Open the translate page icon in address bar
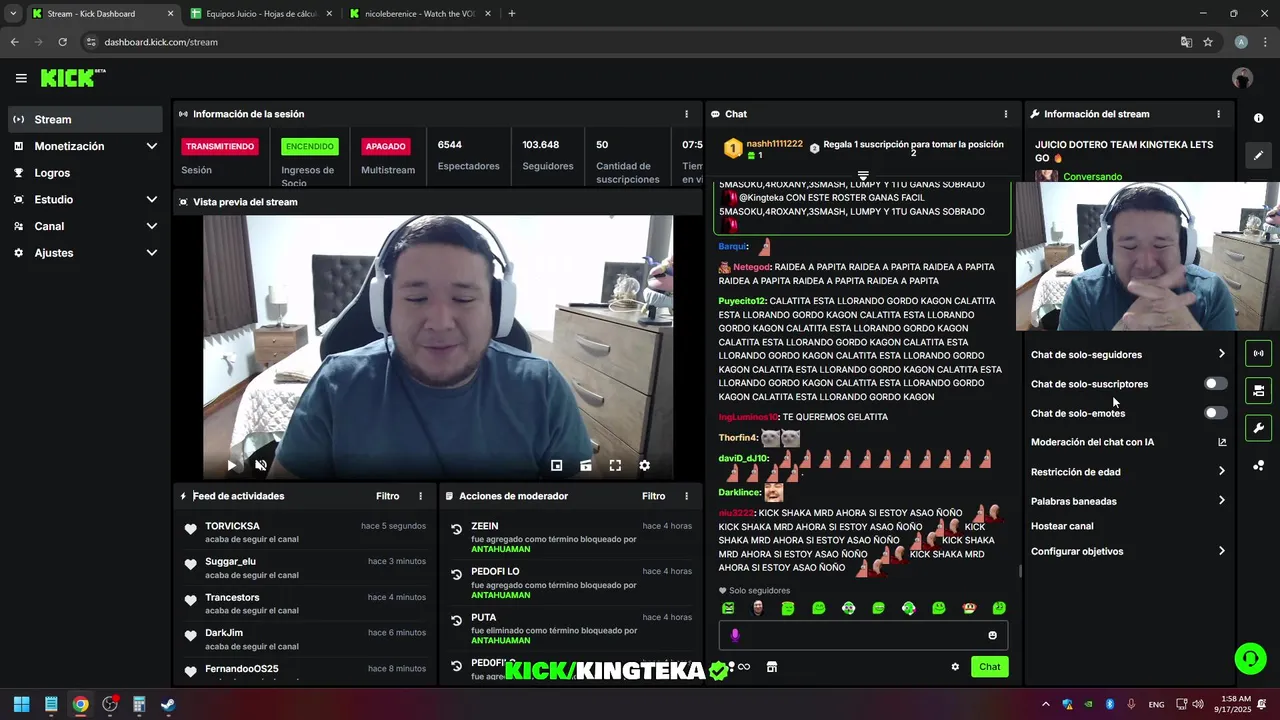The height and width of the screenshot is (720, 1280). click(1186, 42)
